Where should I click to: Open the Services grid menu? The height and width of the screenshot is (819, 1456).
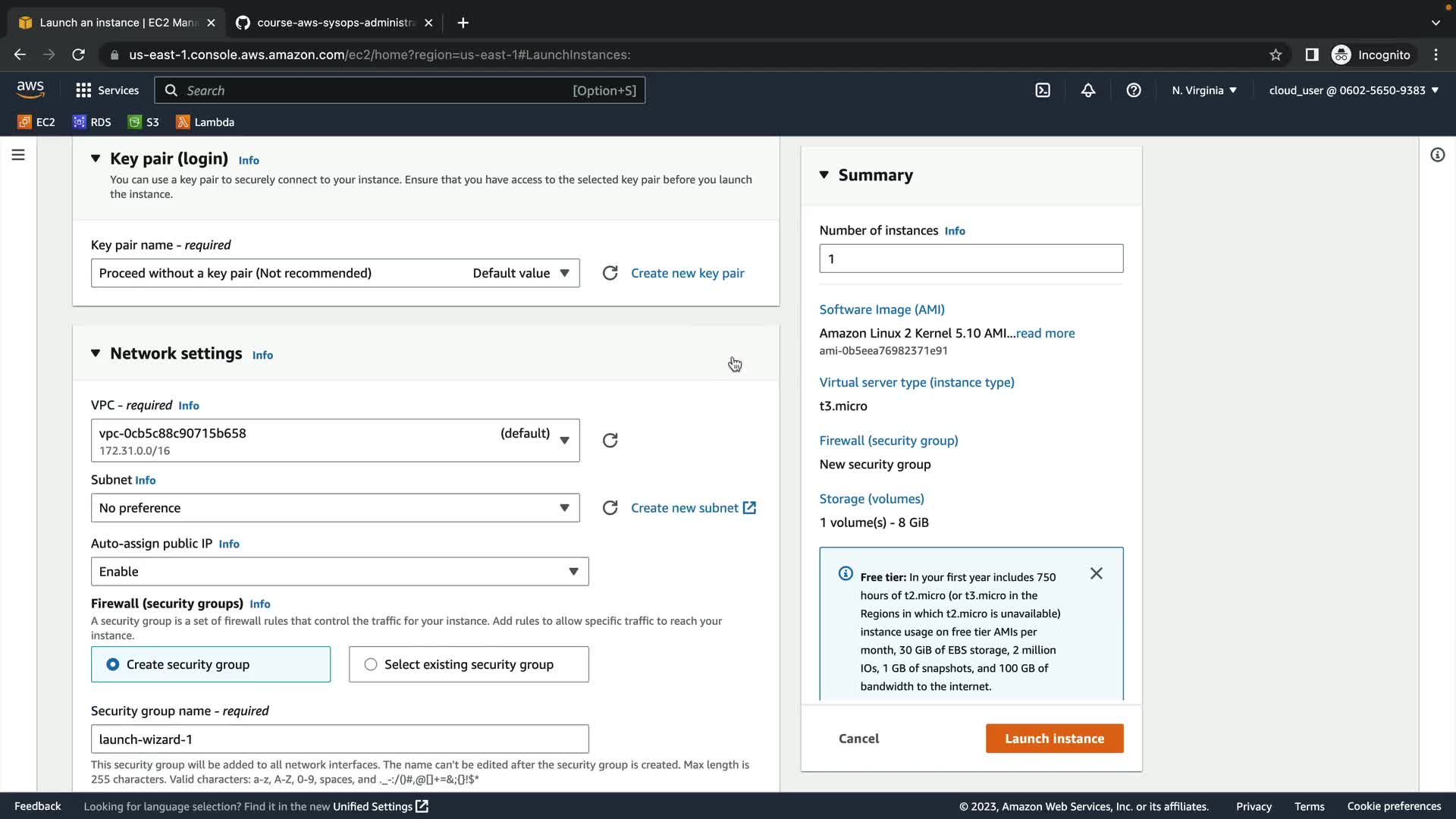pyautogui.click(x=107, y=90)
